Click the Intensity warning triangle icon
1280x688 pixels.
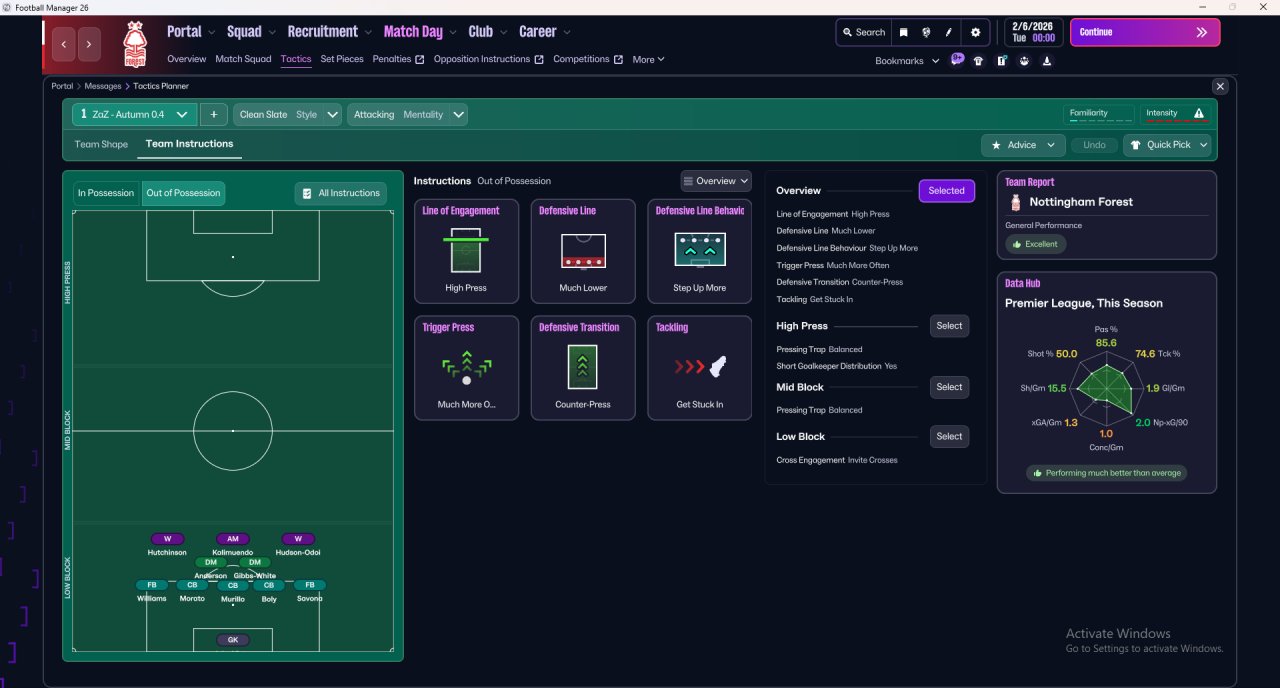point(1199,114)
